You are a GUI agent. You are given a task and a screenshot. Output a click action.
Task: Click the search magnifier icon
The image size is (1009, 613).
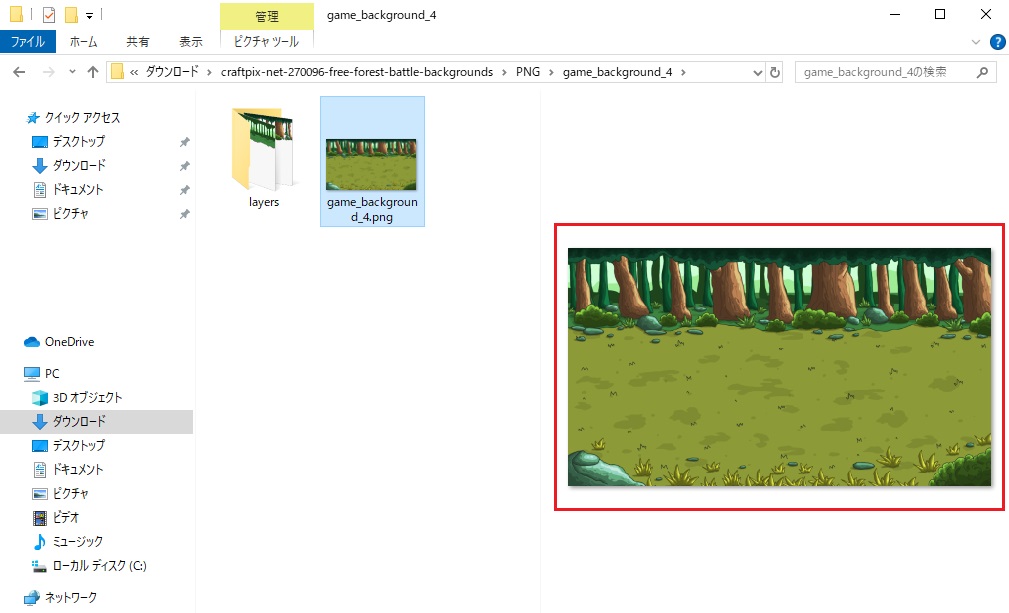[982, 72]
